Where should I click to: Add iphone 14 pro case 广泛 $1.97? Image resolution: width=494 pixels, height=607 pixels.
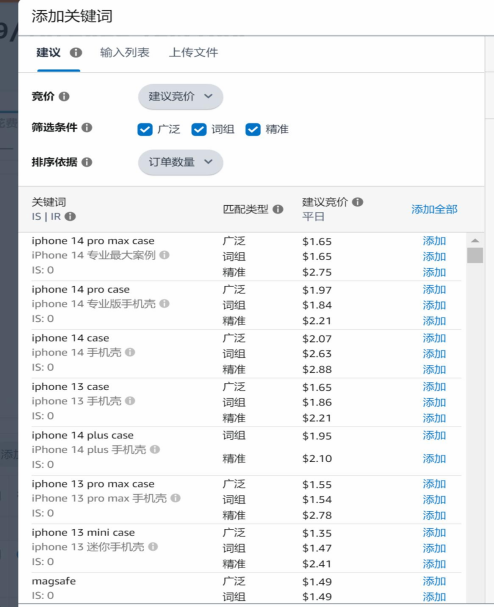434,290
